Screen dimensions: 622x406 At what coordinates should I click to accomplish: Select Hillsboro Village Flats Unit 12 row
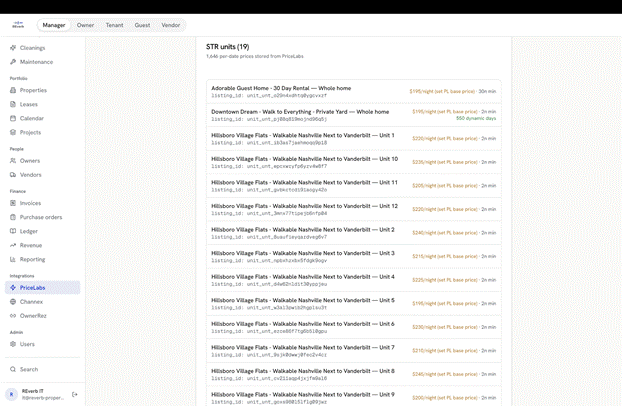pyautogui.click(x=353, y=210)
